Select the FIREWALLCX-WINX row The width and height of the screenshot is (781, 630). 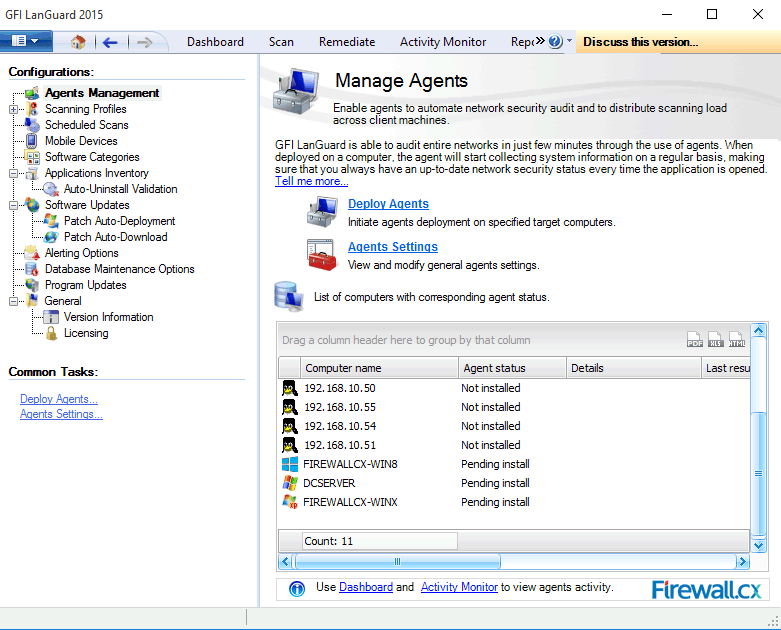[x=514, y=502]
